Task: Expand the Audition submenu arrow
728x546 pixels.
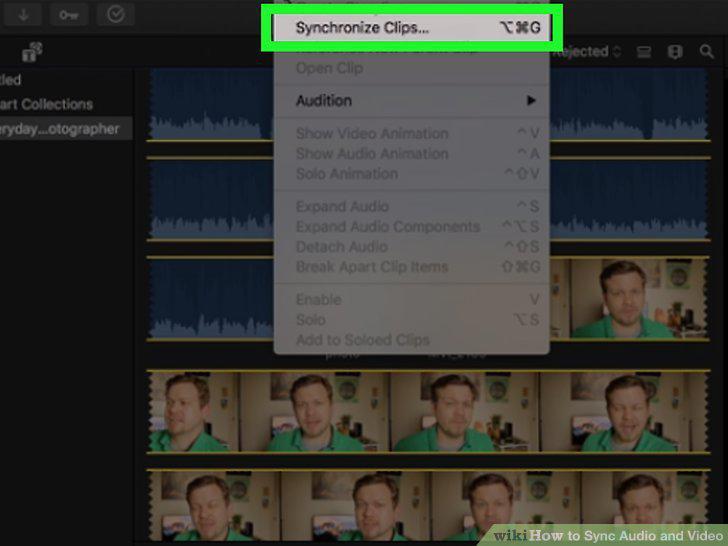Action: point(531,100)
